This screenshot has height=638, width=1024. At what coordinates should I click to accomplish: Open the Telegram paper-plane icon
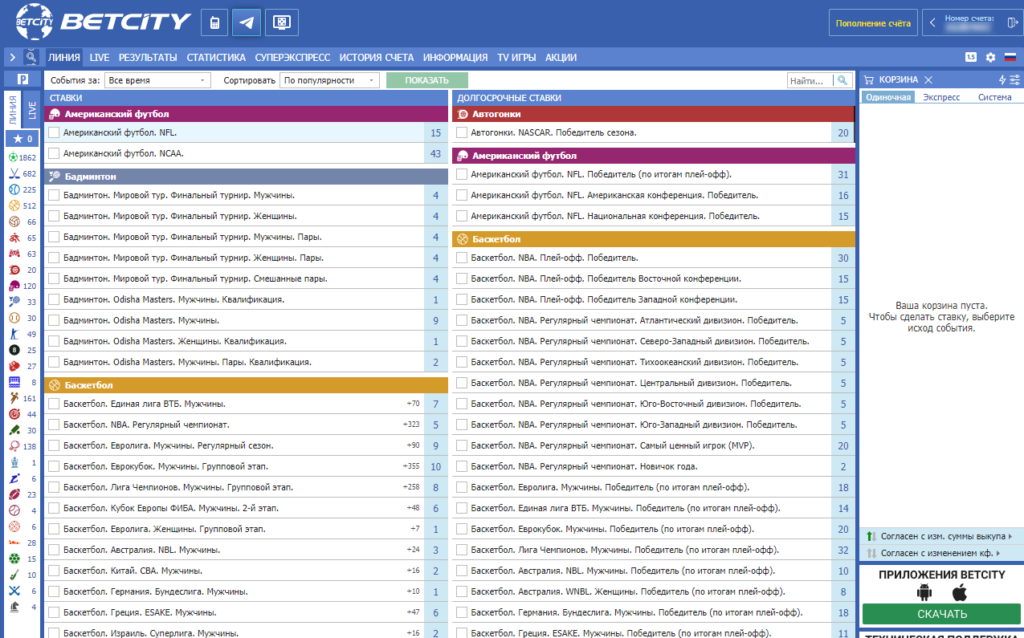click(246, 23)
